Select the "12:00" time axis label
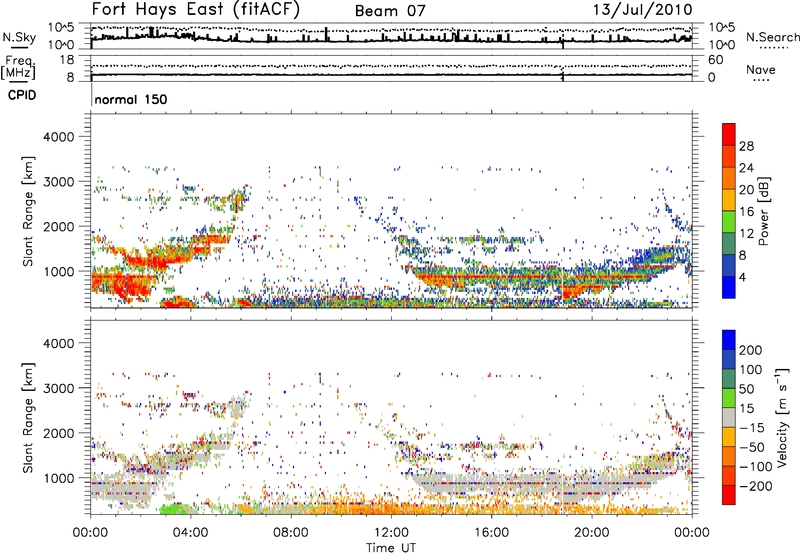Image resolution: width=800 pixels, height=554 pixels. coord(391,532)
